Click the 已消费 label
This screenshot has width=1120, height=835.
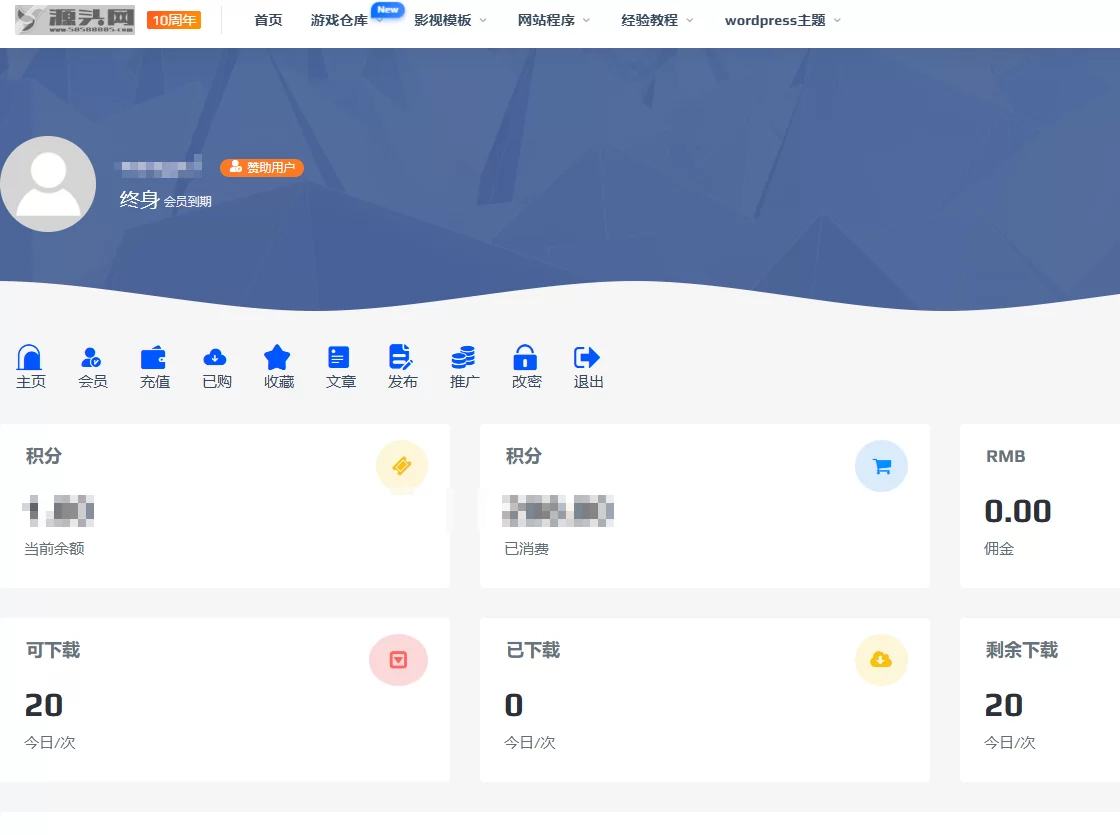[526, 549]
